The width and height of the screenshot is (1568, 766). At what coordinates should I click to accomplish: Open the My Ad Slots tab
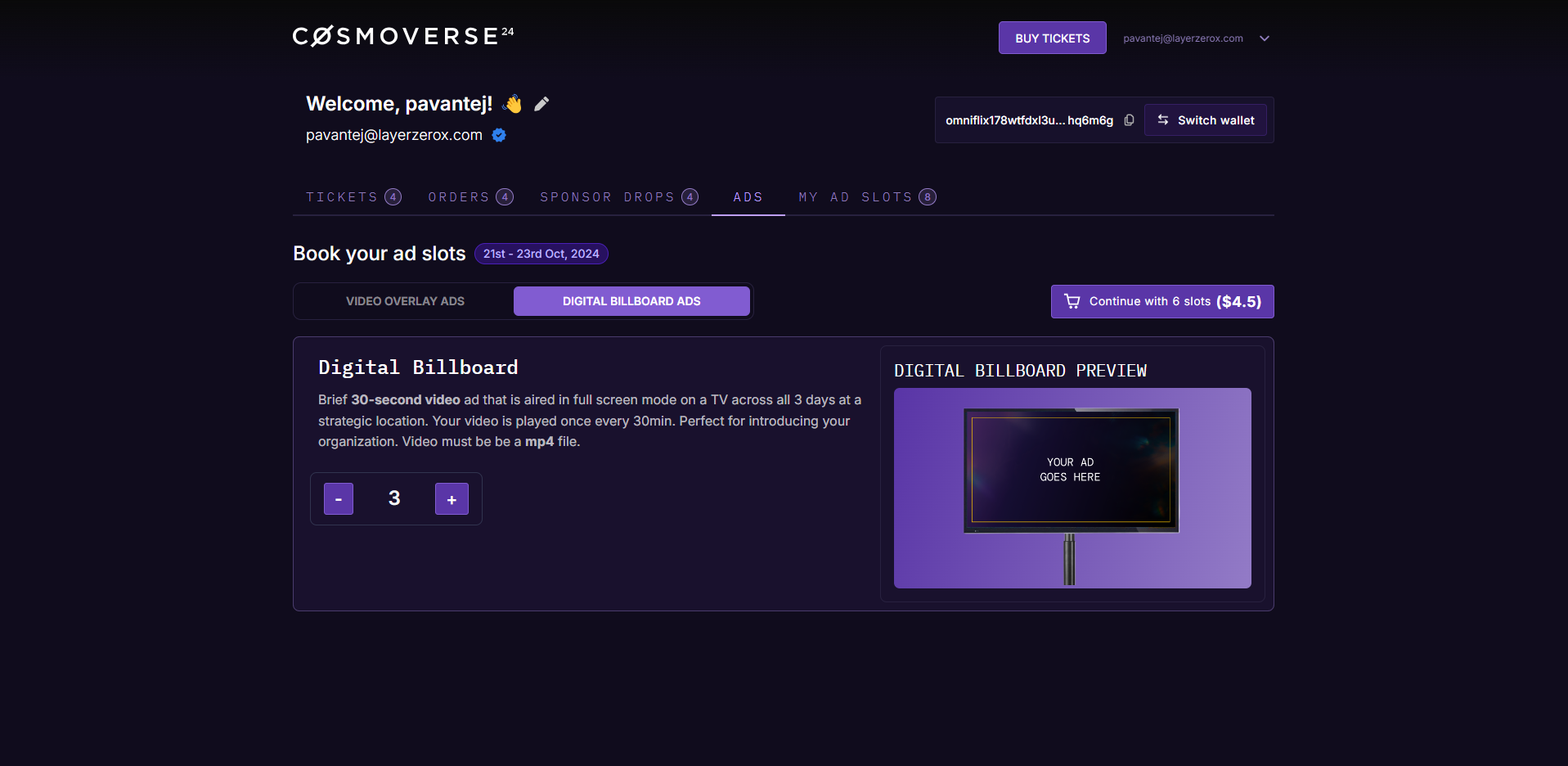[867, 197]
